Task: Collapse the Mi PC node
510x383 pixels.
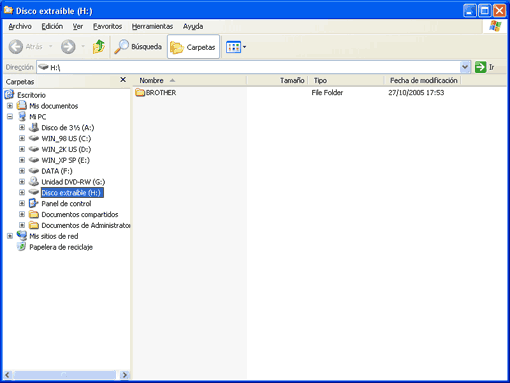Action: [x=10, y=117]
